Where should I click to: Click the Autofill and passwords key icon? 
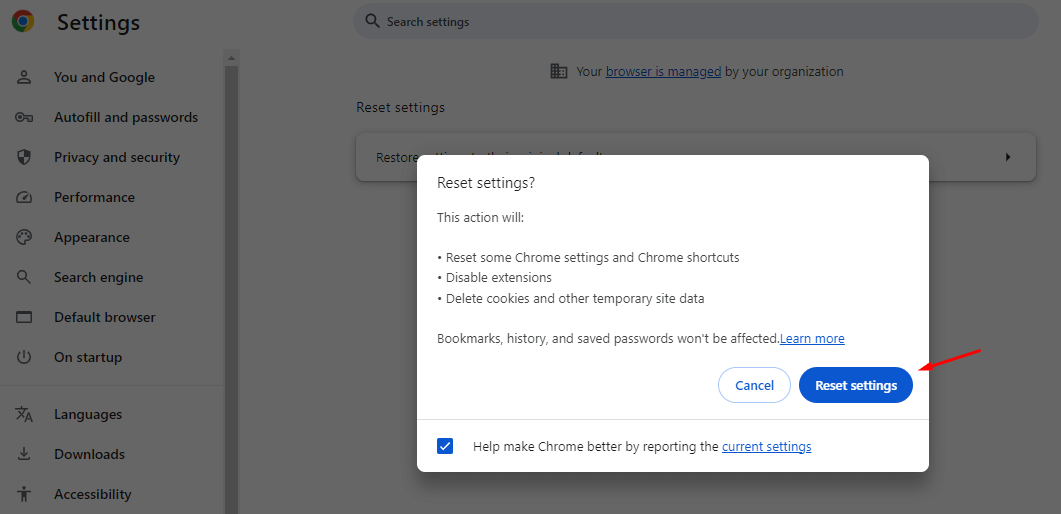pyautogui.click(x=25, y=117)
